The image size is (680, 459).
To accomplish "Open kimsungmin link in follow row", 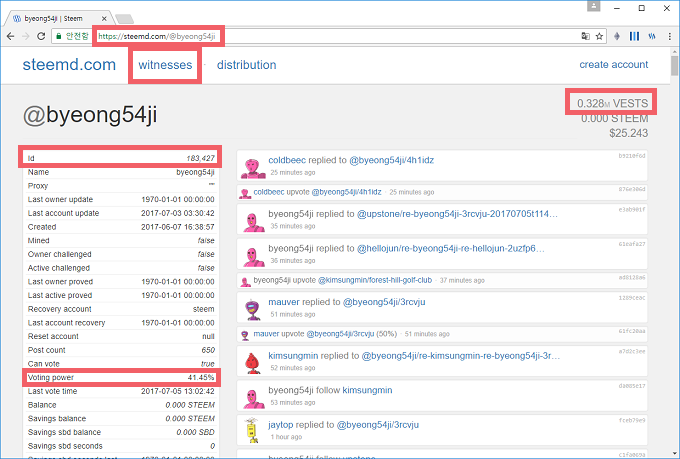I will coord(367,390).
